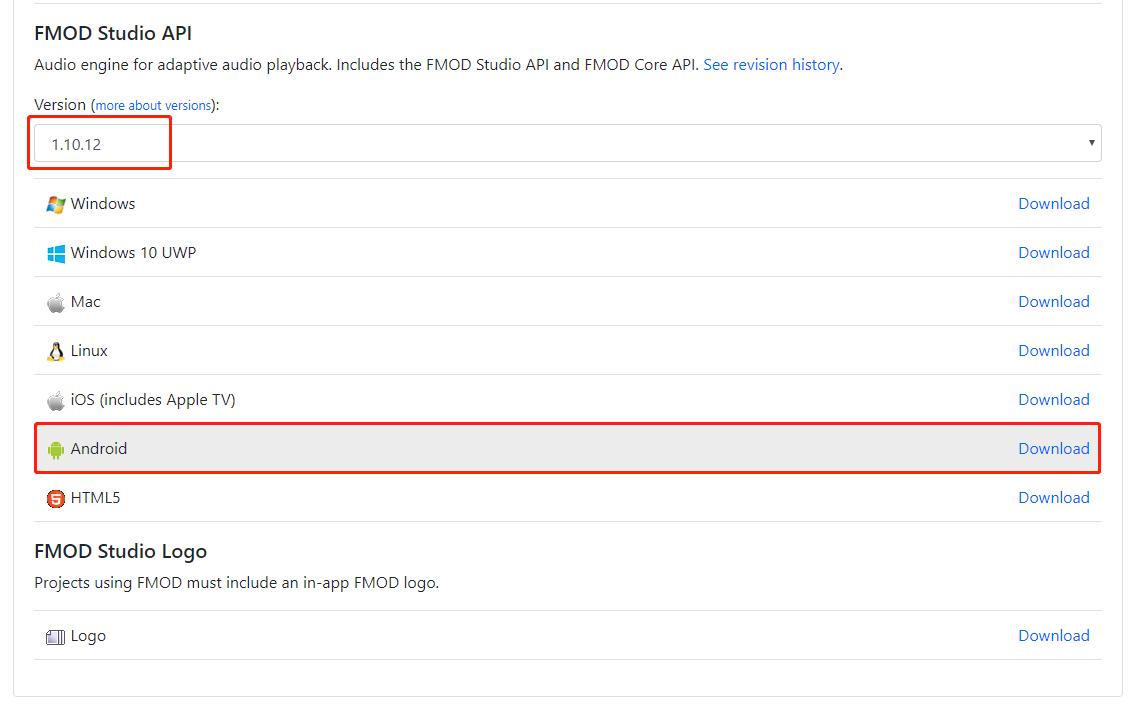Click the Linux penguin icon
Image resolution: width=1136 pixels, height=704 pixels.
click(x=56, y=351)
